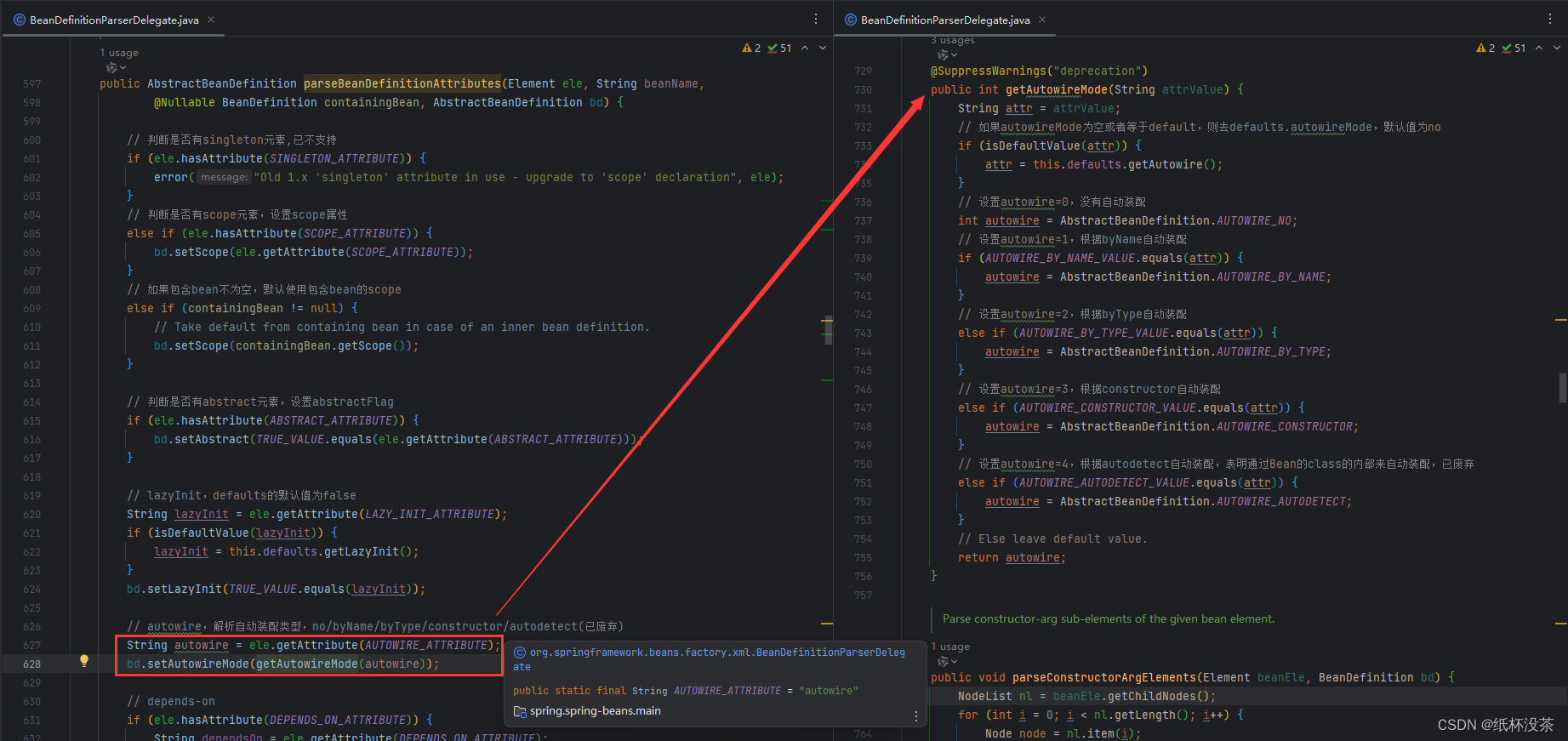This screenshot has height=741, width=1568.
Task: Go to previous highlighted problem in left editor
Action: pyautogui.click(x=805, y=48)
